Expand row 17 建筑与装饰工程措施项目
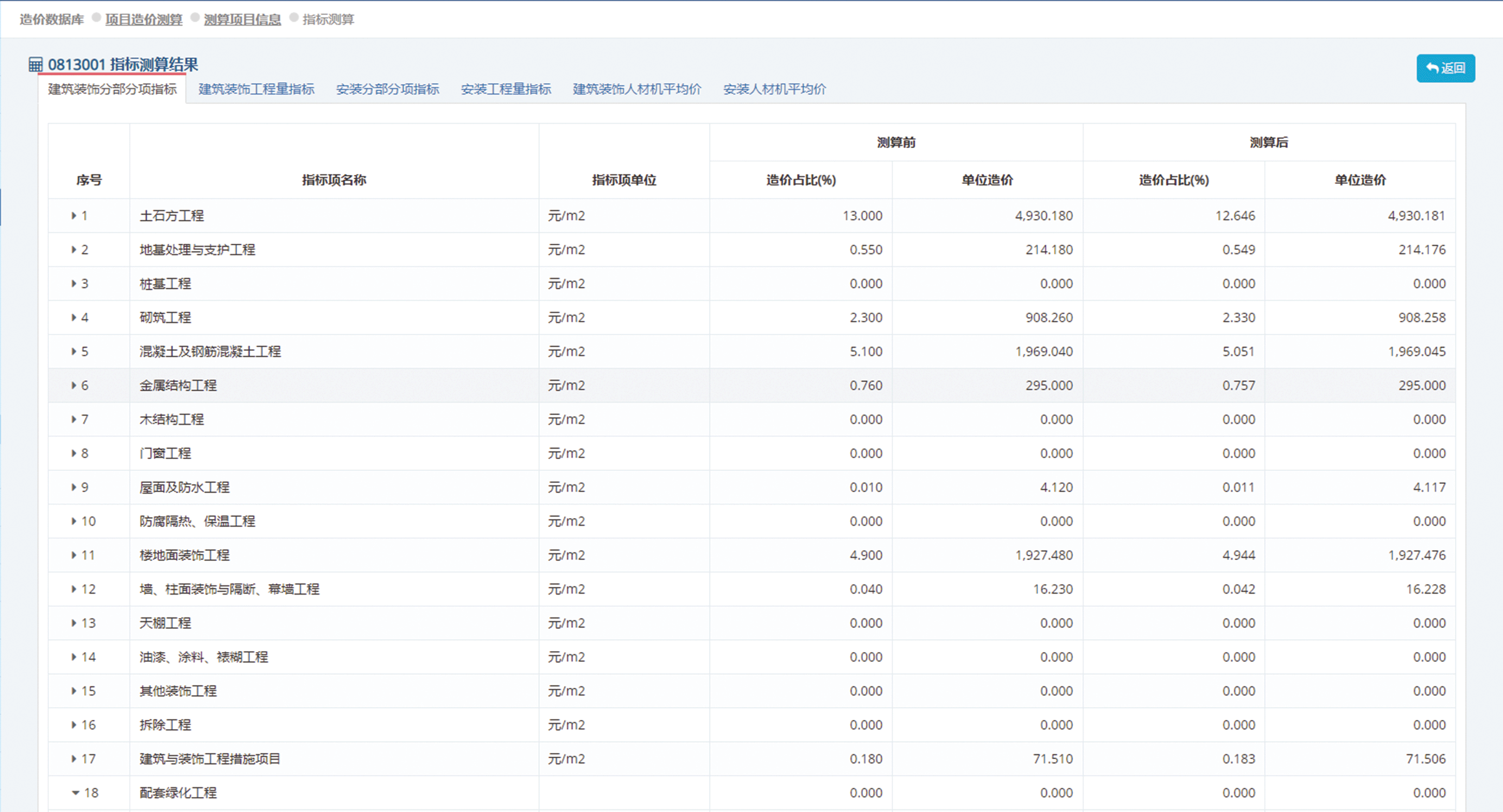This screenshot has height=812, width=1503. 73,758
